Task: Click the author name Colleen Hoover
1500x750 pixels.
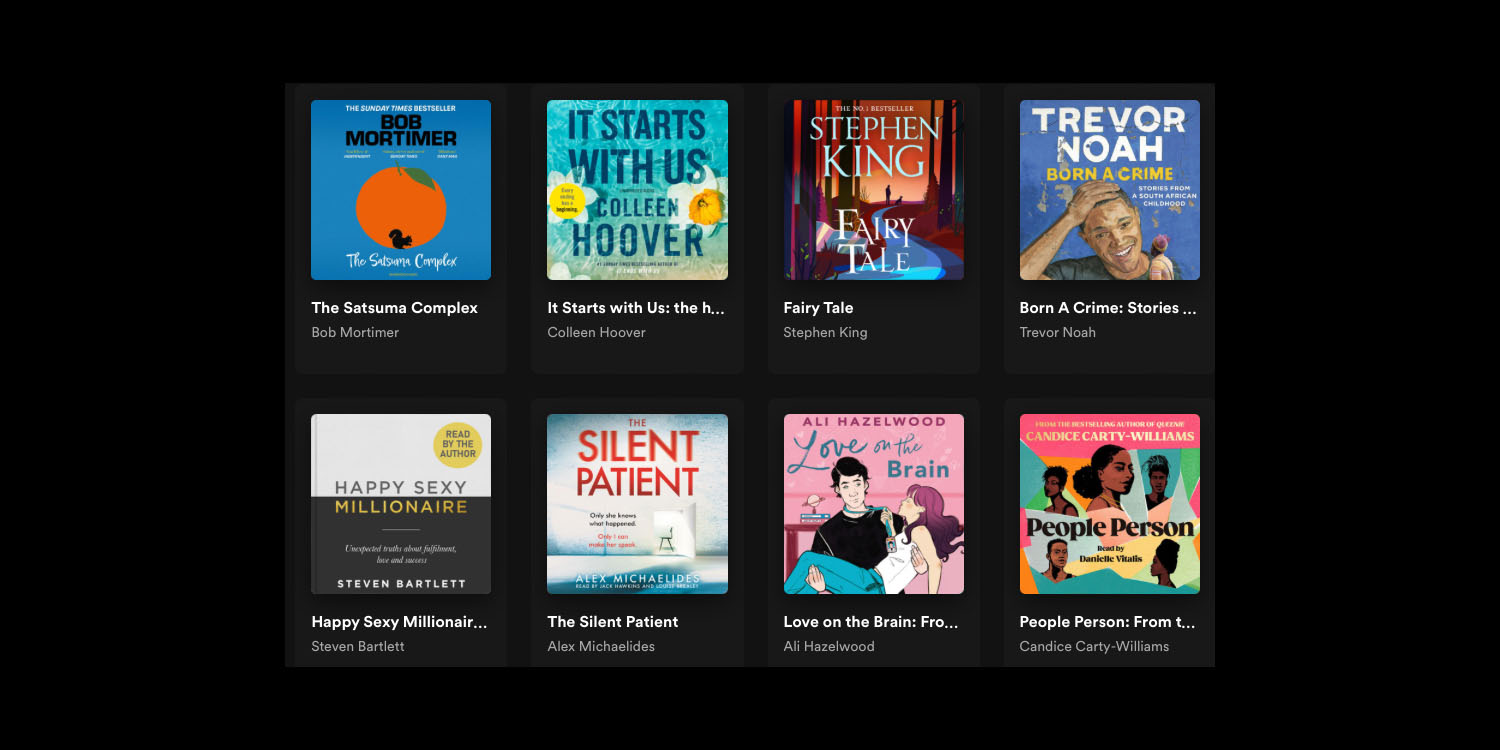Action: (596, 333)
